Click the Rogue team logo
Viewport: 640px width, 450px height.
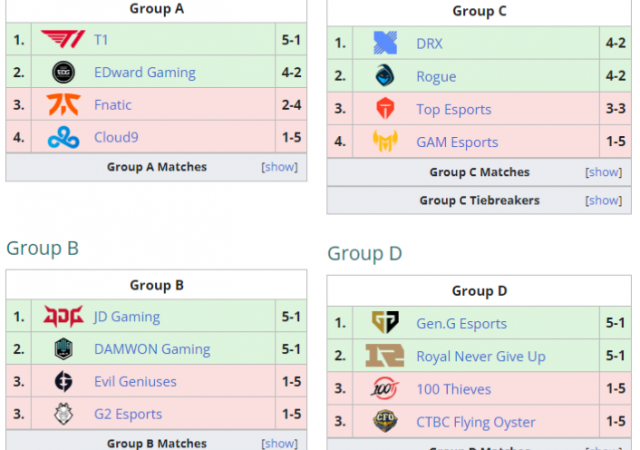pos(385,76)
